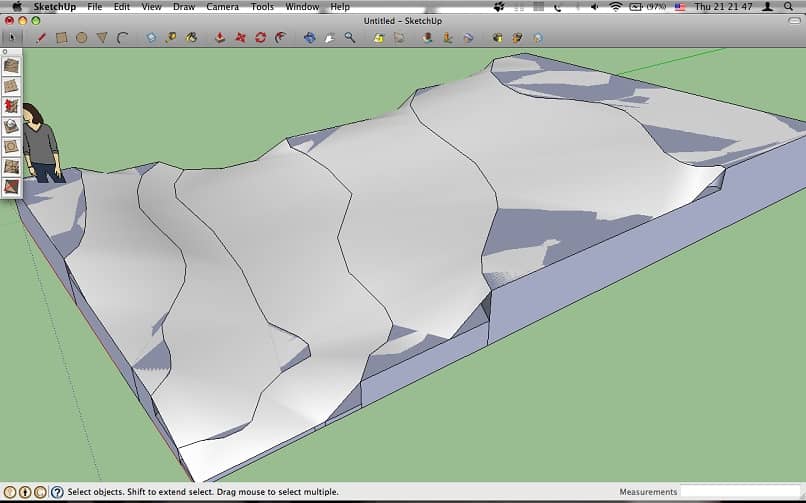Image resolution: width=806 pixels, height=503 pixels.
Task: Pick the Arc drawing tool
Action: pos(122,38)
